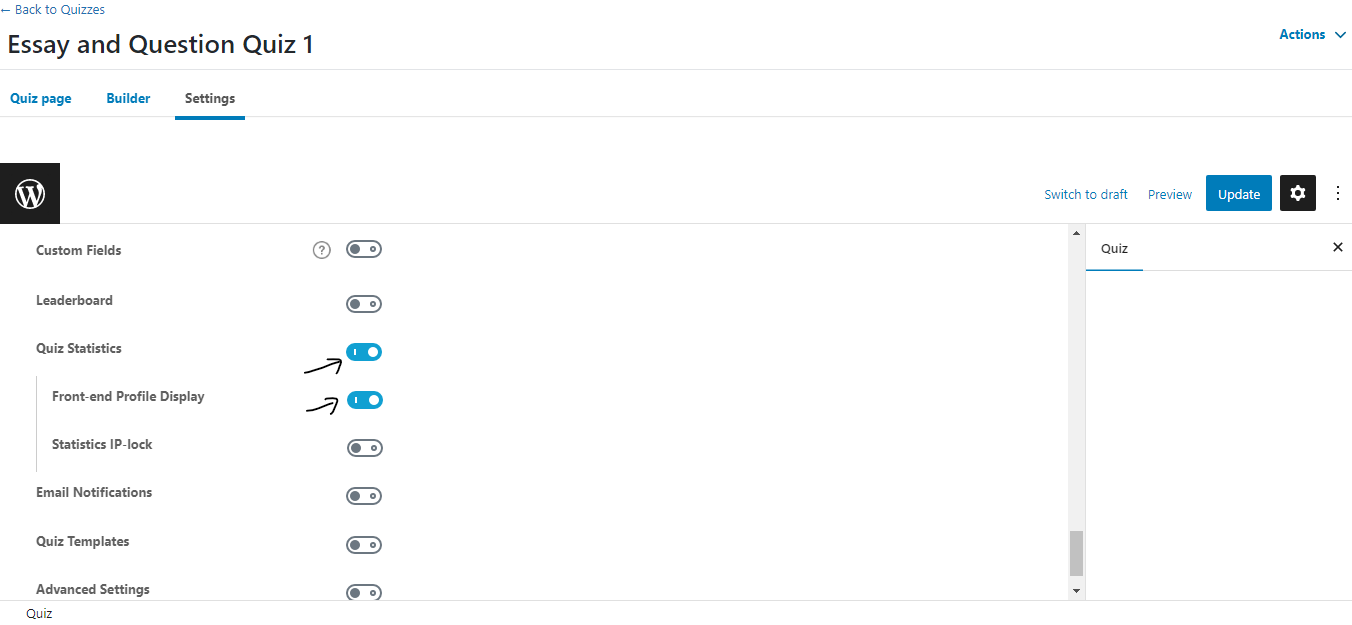
Task: Click scrollbar down arrow
Action: click(x=1076, y=591)
